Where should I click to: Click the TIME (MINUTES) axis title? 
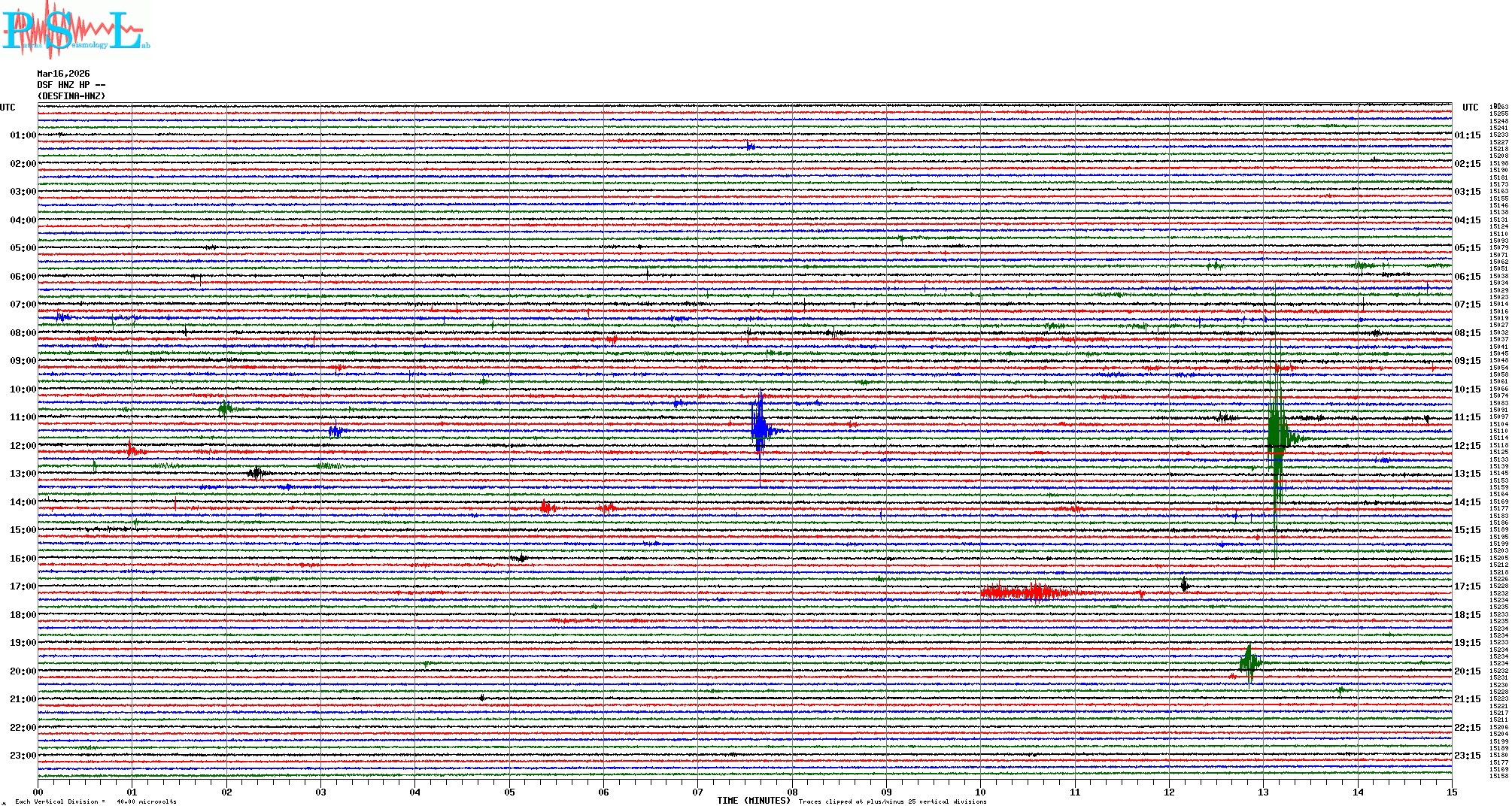pos(753,801)
